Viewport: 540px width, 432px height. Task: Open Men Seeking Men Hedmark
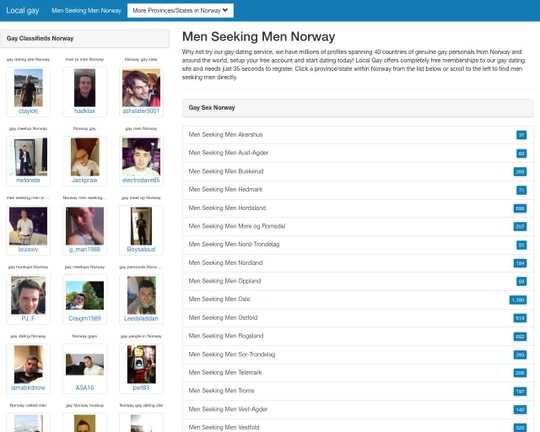(358, 189)
